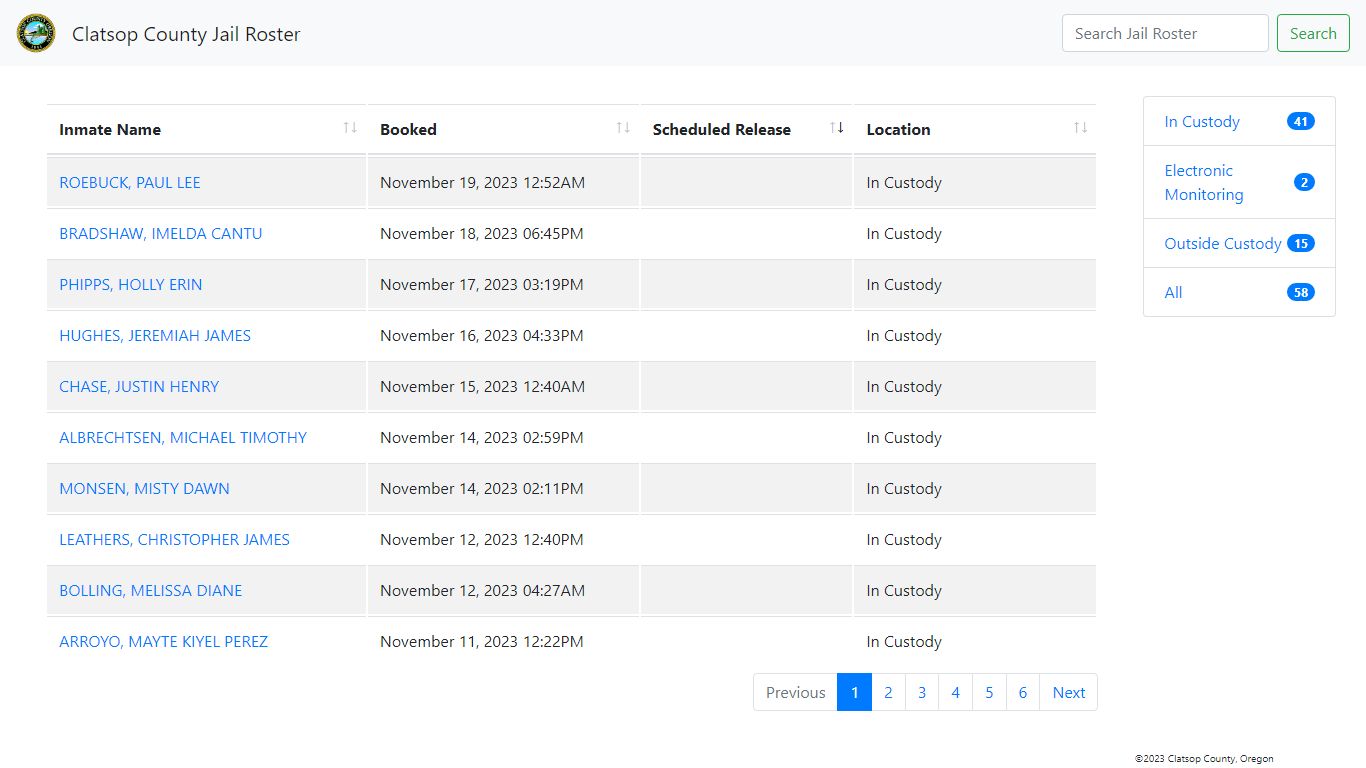Click the Clatsop County seal logo
The image size is (1366, 768).
click(x=36, y=33)
